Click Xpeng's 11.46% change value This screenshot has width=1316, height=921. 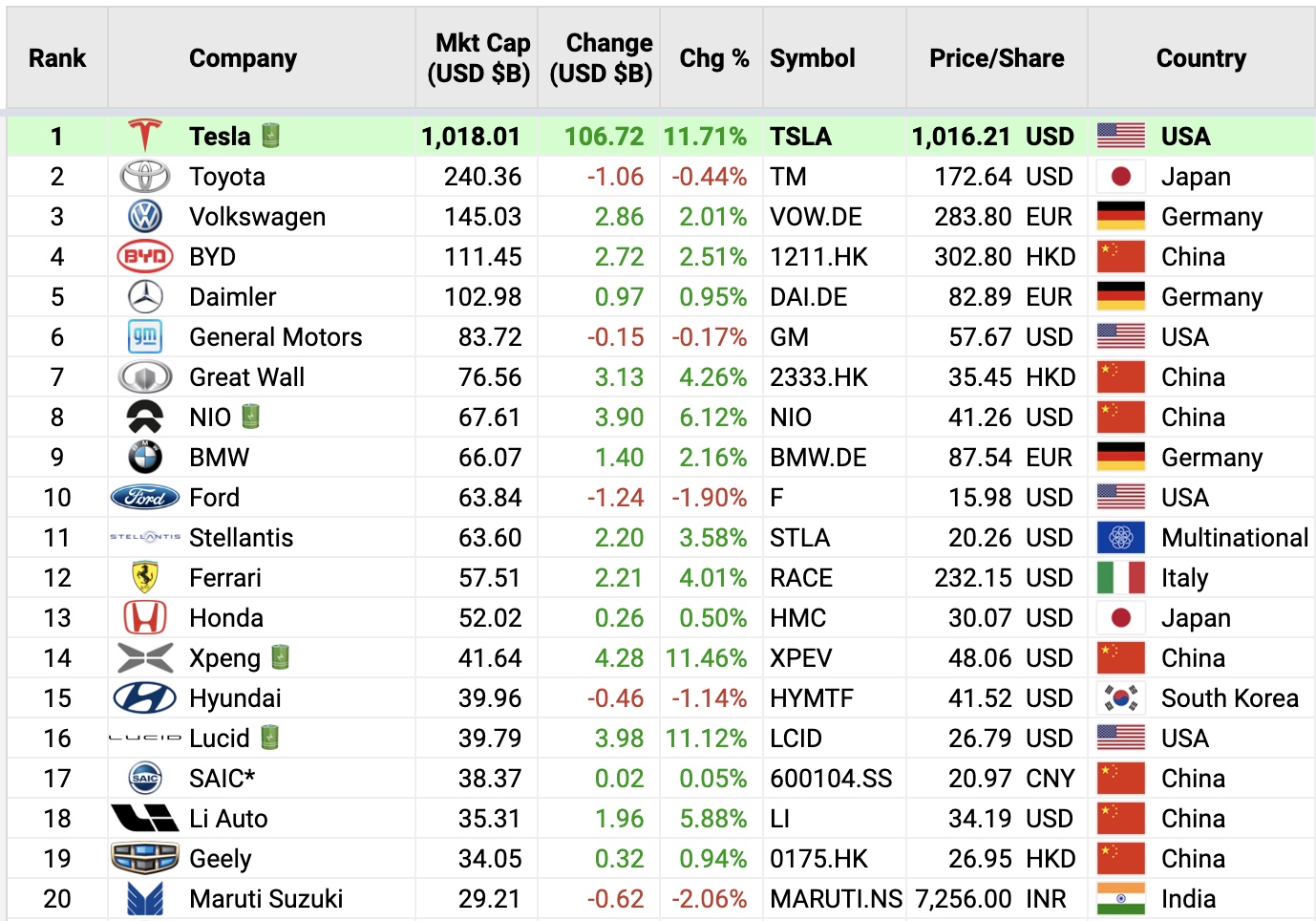pyautogui.click(x=706, y=658)
